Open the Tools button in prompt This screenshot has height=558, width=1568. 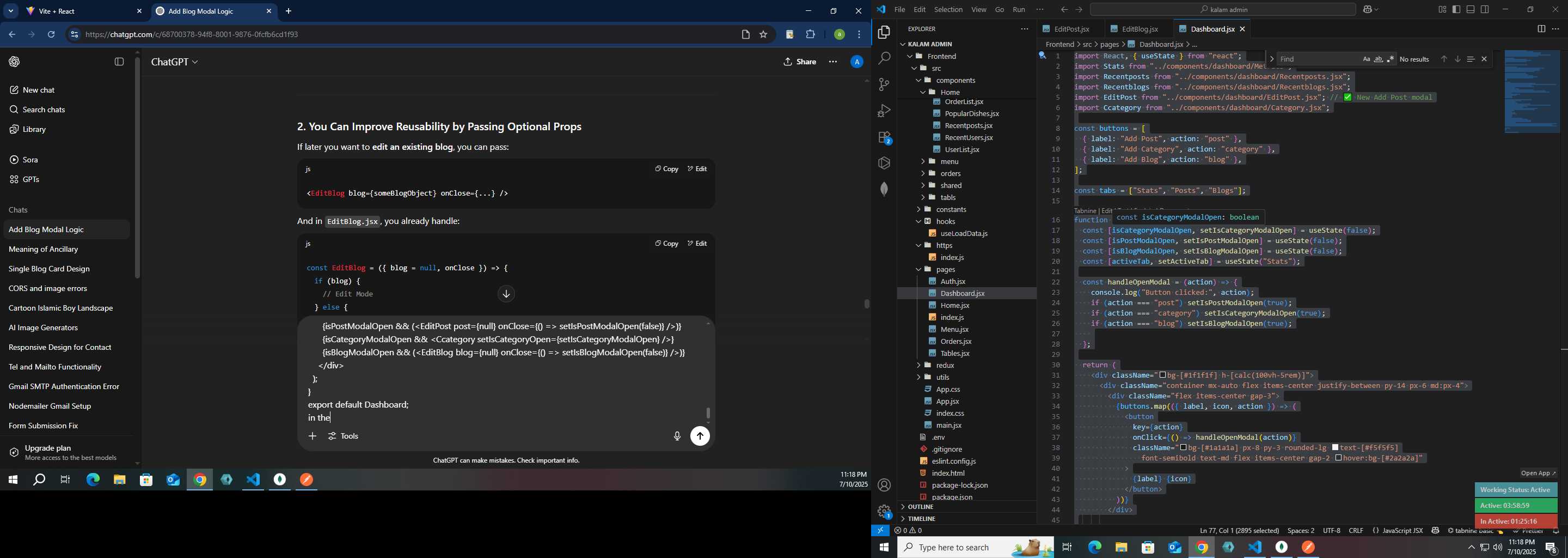344,436
